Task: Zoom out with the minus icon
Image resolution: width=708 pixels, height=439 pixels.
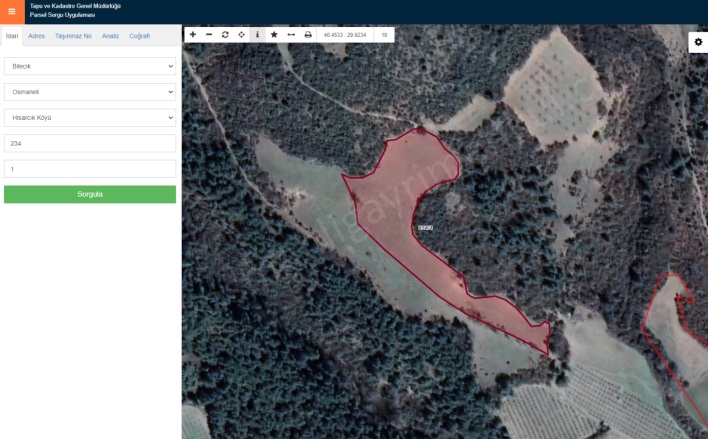Action: click(x=209, y=34)
